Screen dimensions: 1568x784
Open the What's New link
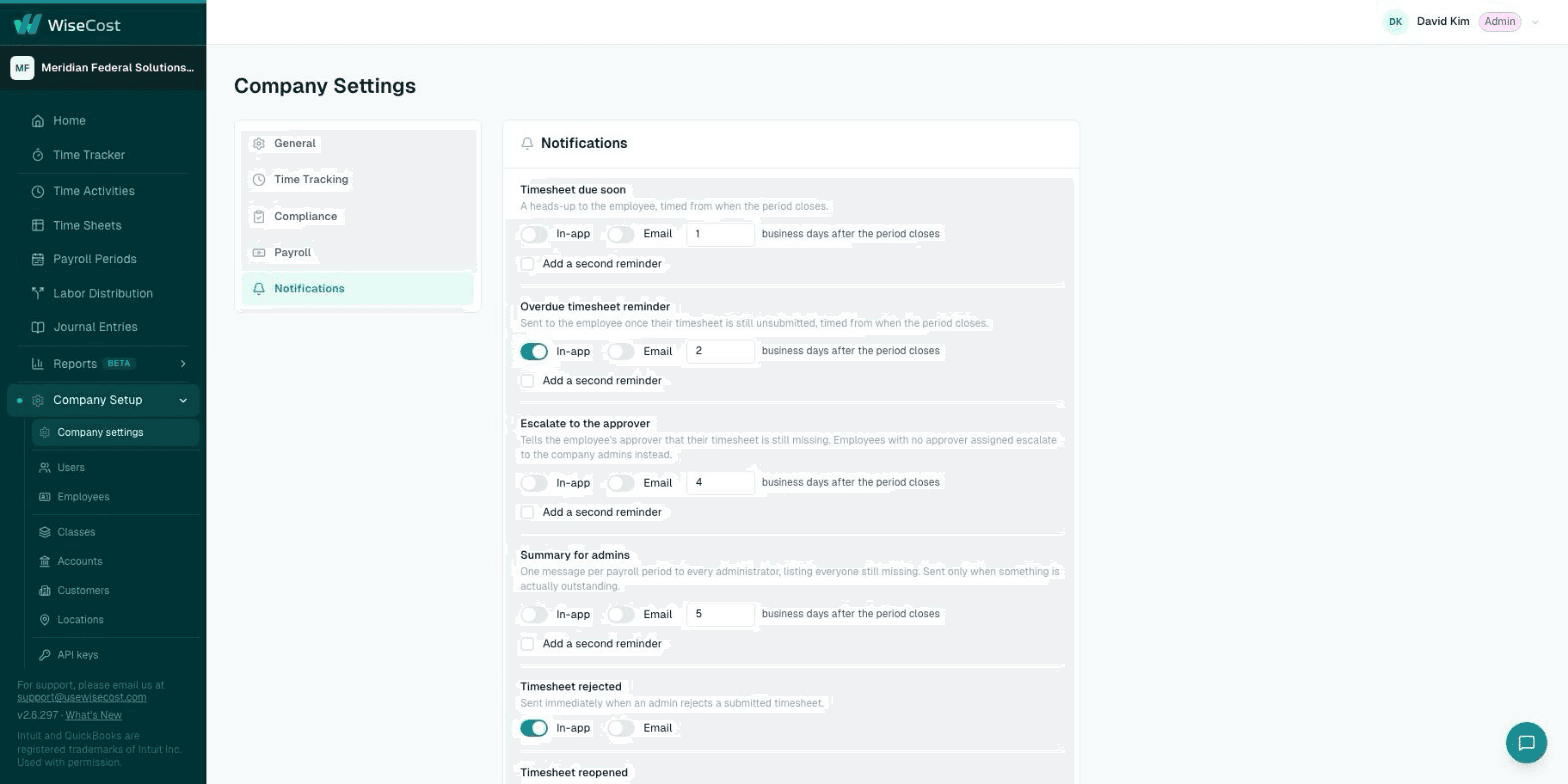tap(93, 715)
